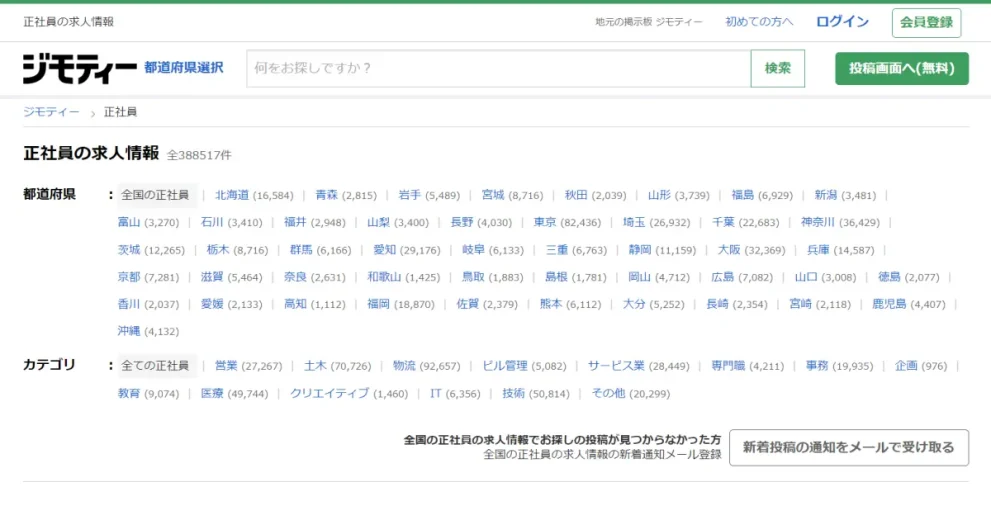
Task: Open 熊本 prefecture listings
Action: (x=550, y=305)
